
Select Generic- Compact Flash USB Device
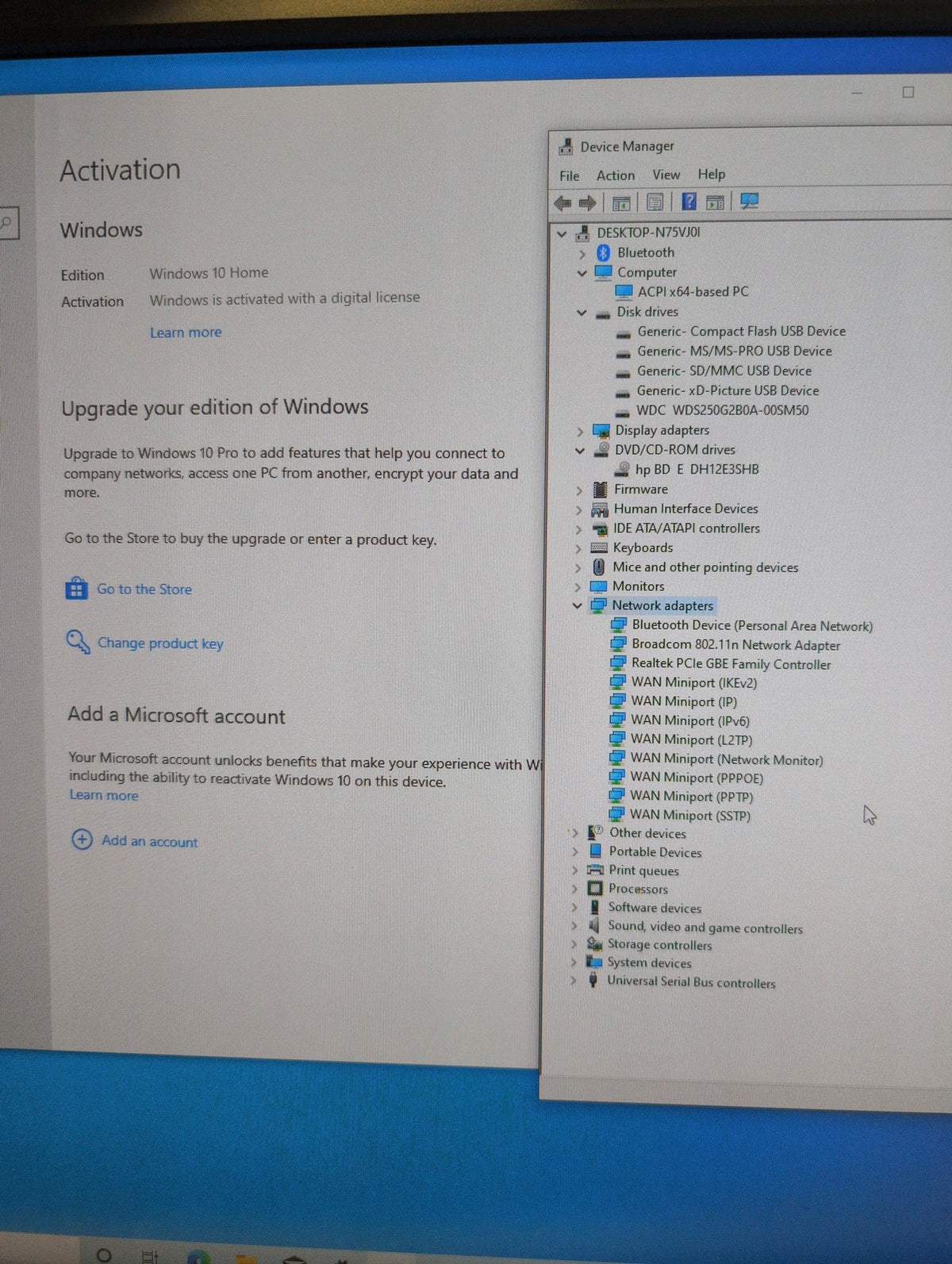tap(741, 332)
